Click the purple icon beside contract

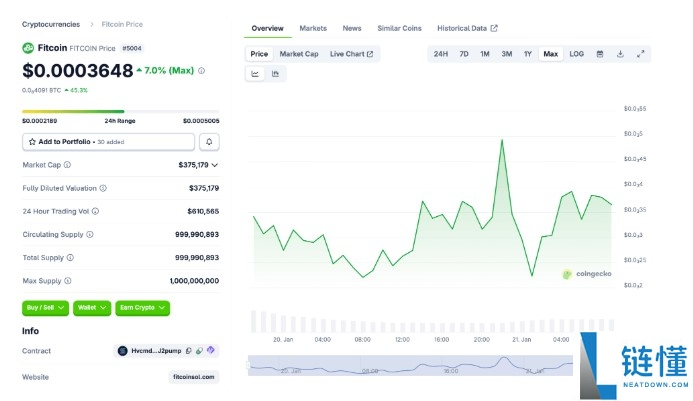[211, 350]
